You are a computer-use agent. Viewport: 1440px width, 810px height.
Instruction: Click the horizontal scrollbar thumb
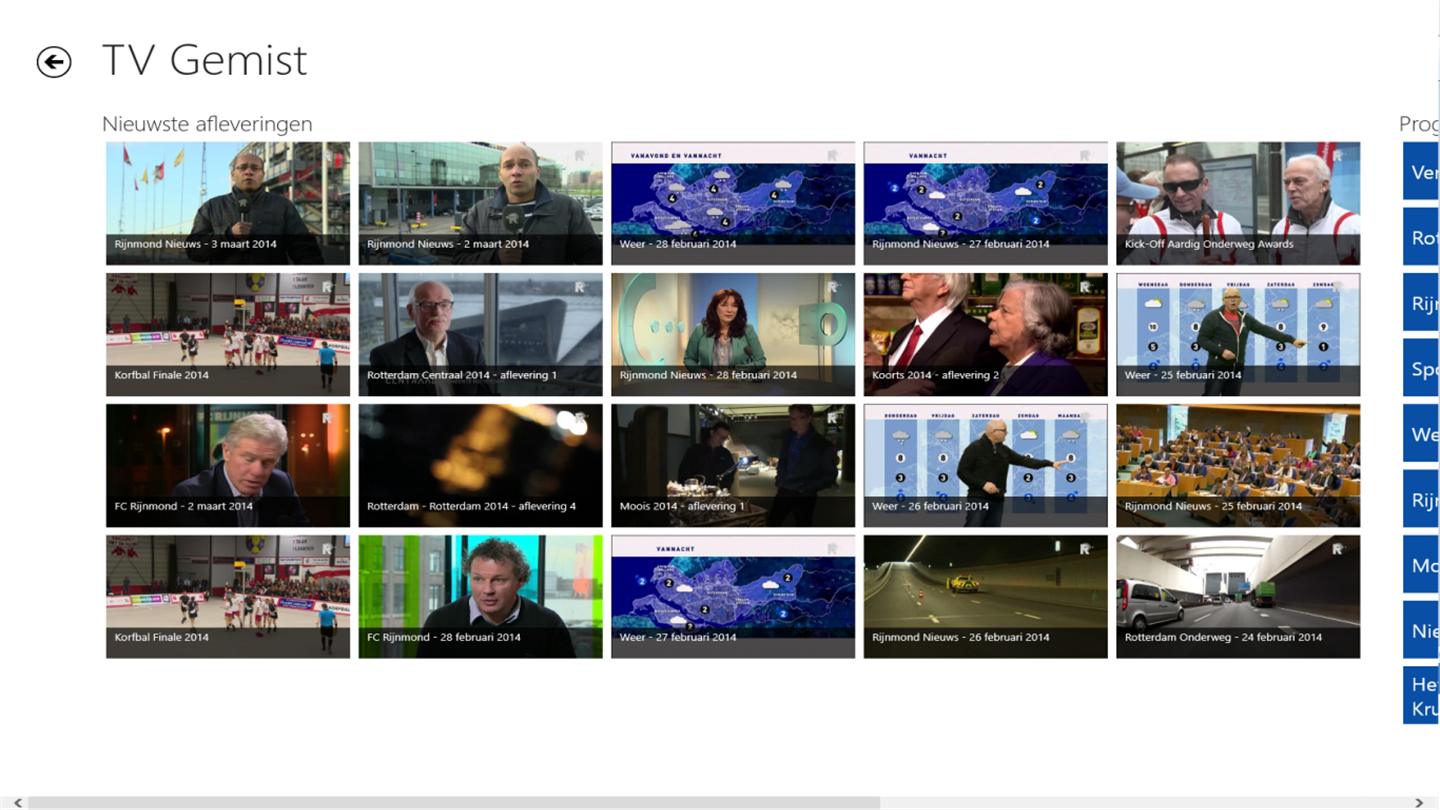point(454,803)
